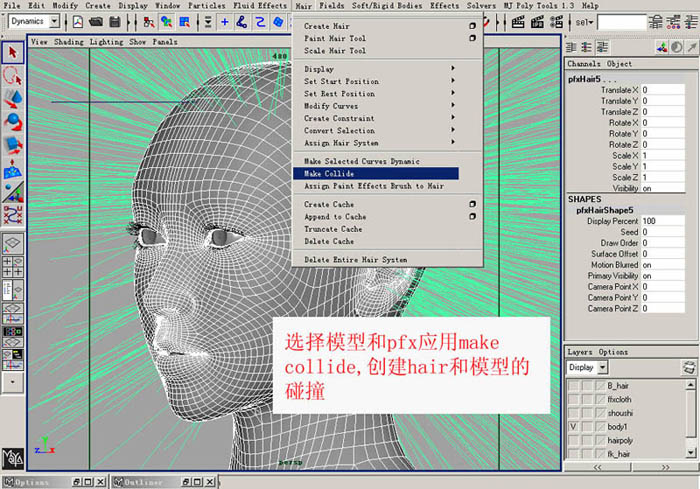Click the last-used curve tool icon
The image size is (700, 489).
pyautogui.click(x=12, y=215)
